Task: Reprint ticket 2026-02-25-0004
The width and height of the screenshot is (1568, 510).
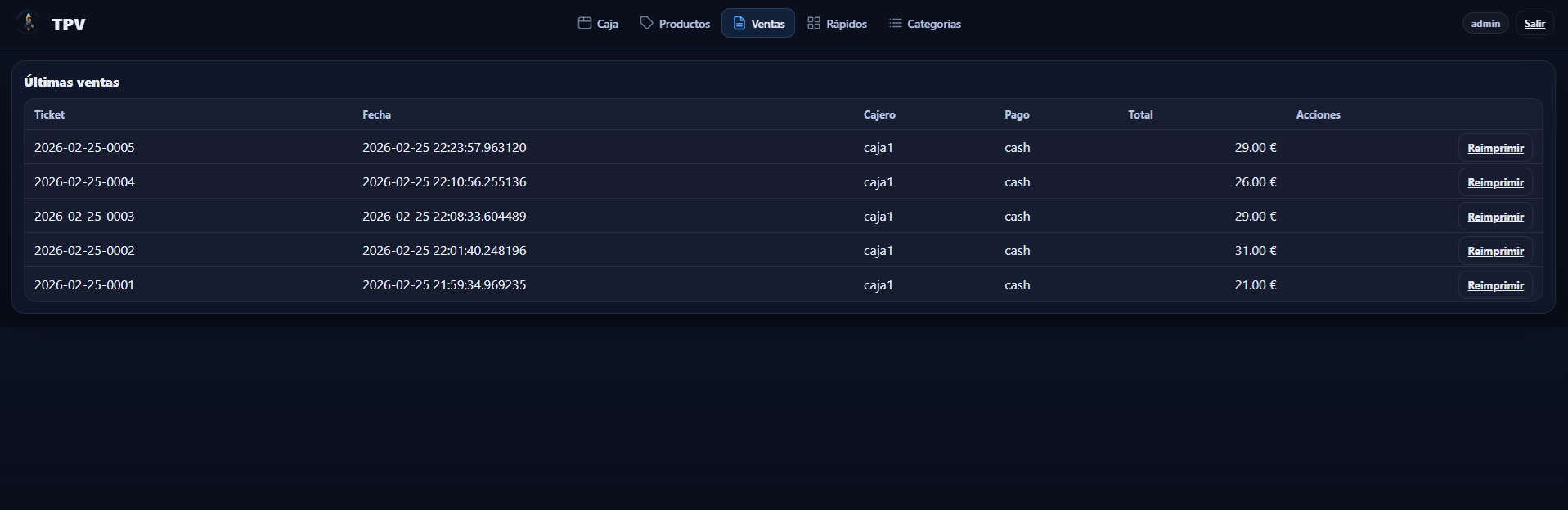Action: [x=1495, y=182]
